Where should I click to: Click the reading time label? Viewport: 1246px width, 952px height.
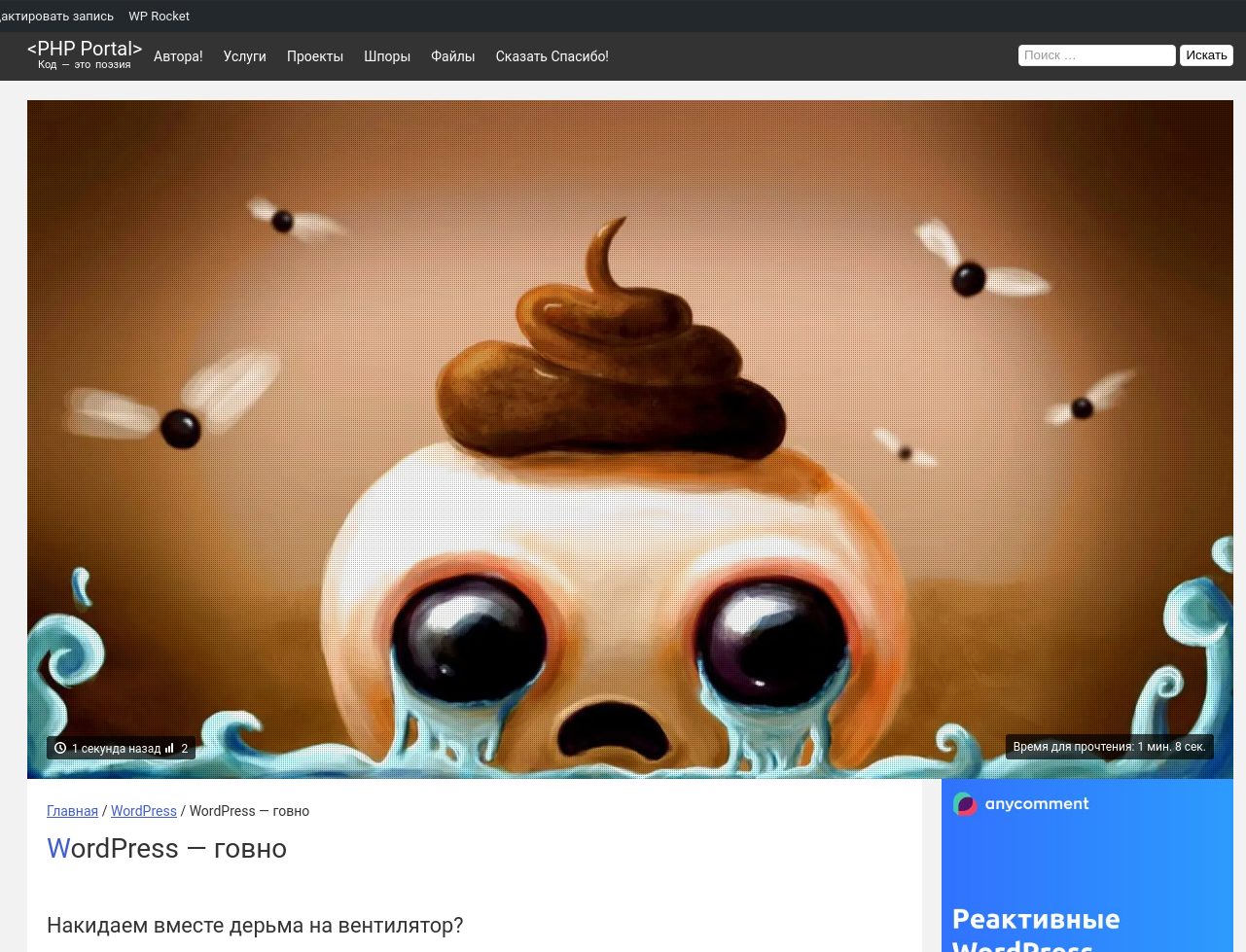tap(1109, 747)
